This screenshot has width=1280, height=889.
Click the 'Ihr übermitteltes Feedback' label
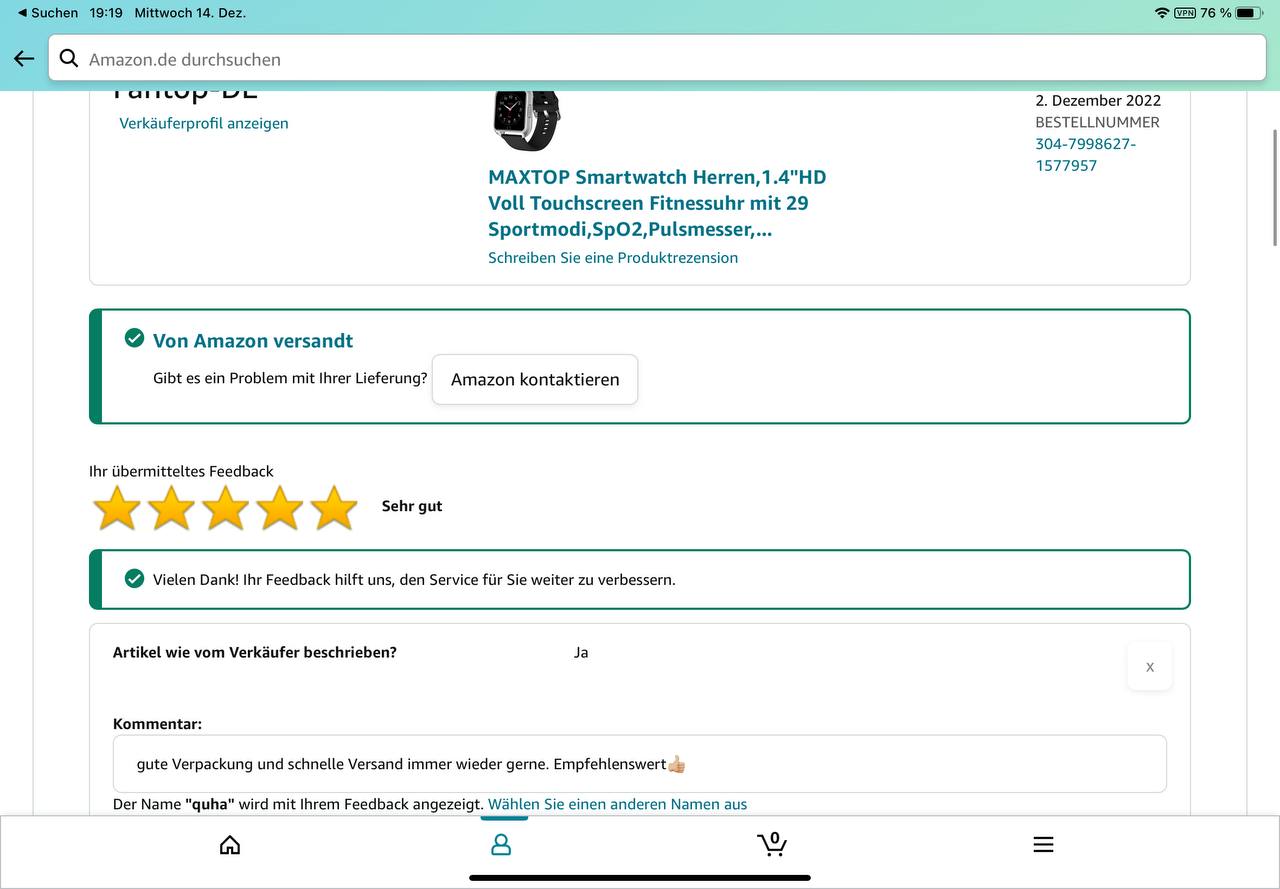tap(181, 471)
